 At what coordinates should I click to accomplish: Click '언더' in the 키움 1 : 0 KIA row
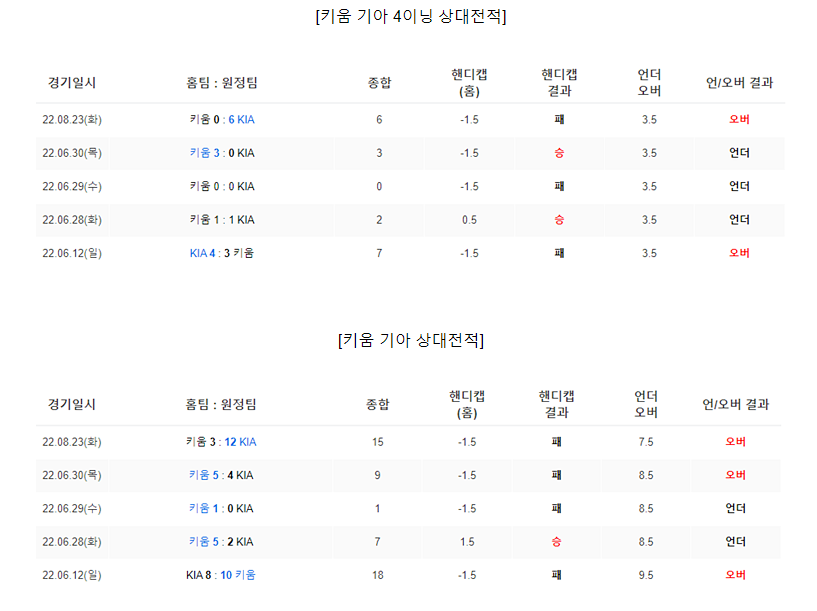point(736,508)
